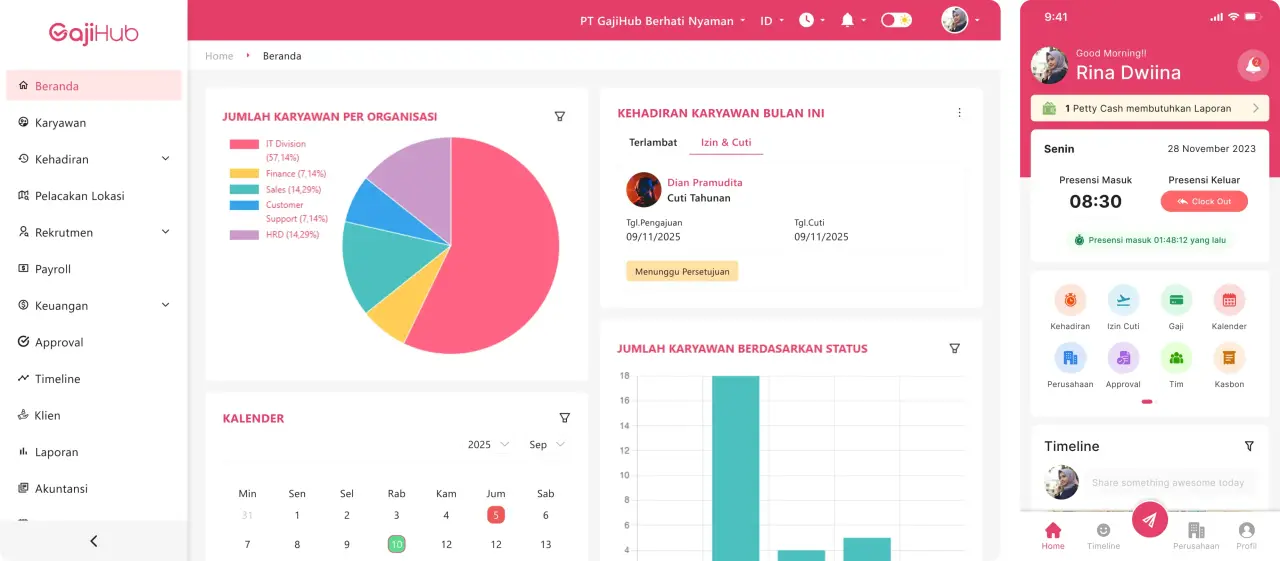Open the Sep month dropdown in Kalender
1280x561 pixels.
(547, 444)
